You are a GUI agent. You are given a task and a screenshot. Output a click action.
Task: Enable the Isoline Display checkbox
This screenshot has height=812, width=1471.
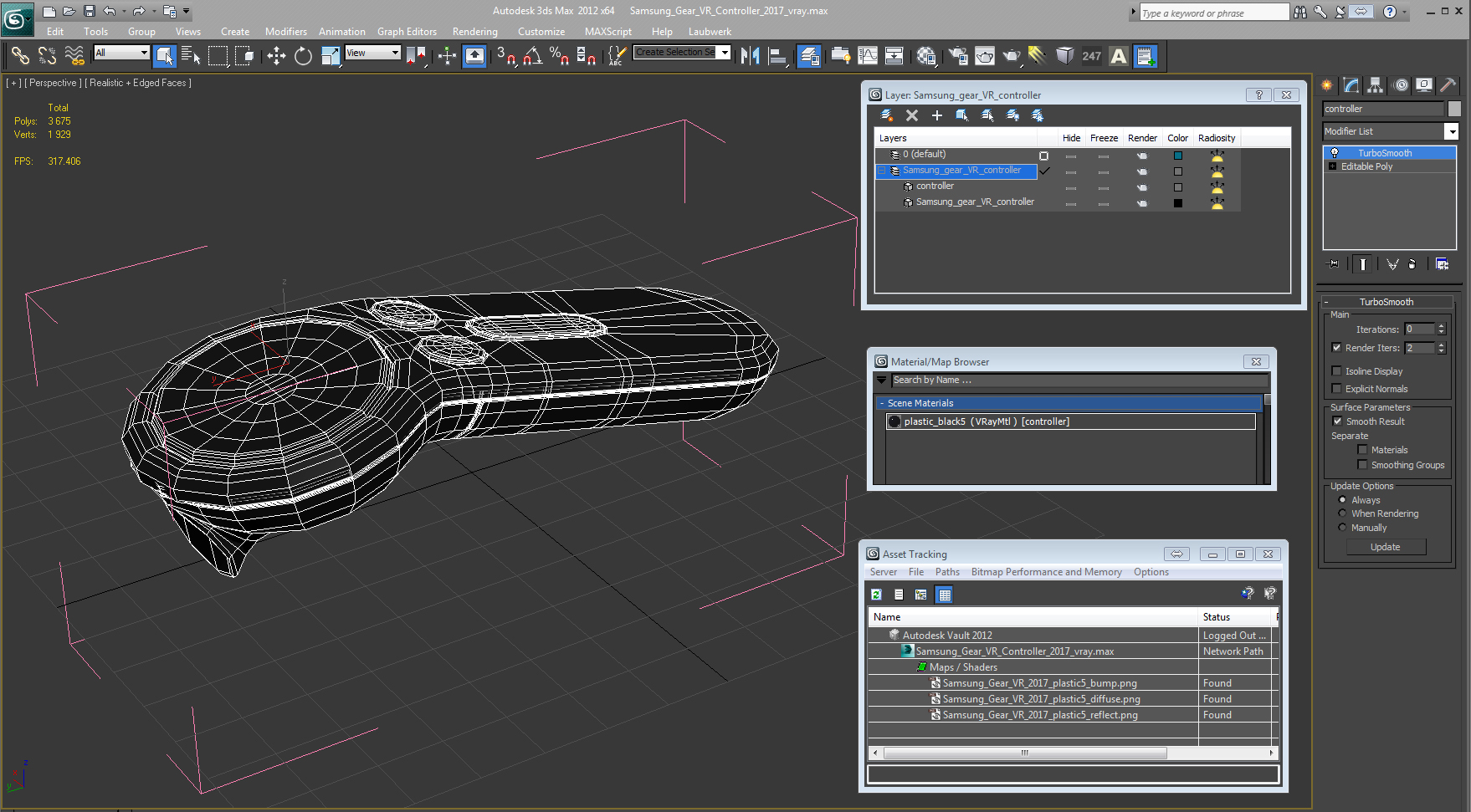pyautogui.click(x=1337, y=371)
